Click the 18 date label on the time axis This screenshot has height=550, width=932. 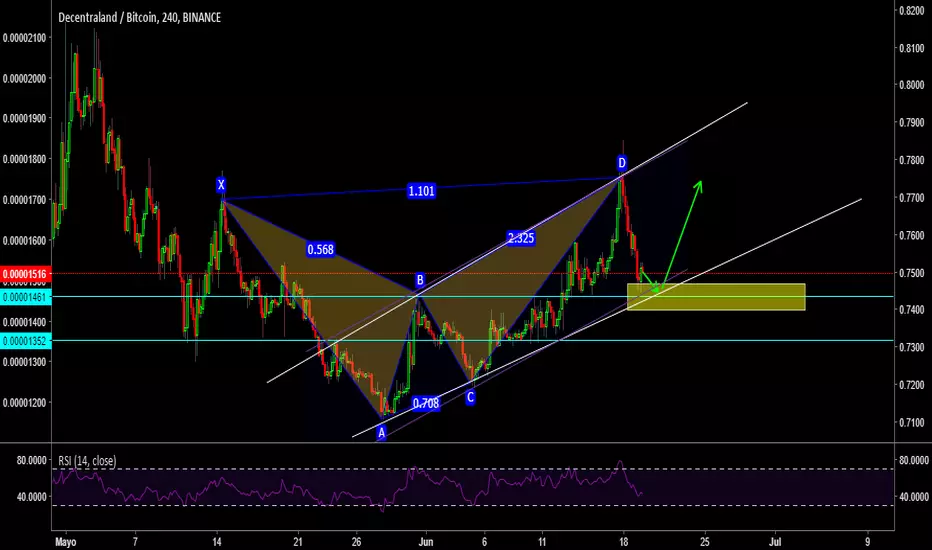coord(623,542)
